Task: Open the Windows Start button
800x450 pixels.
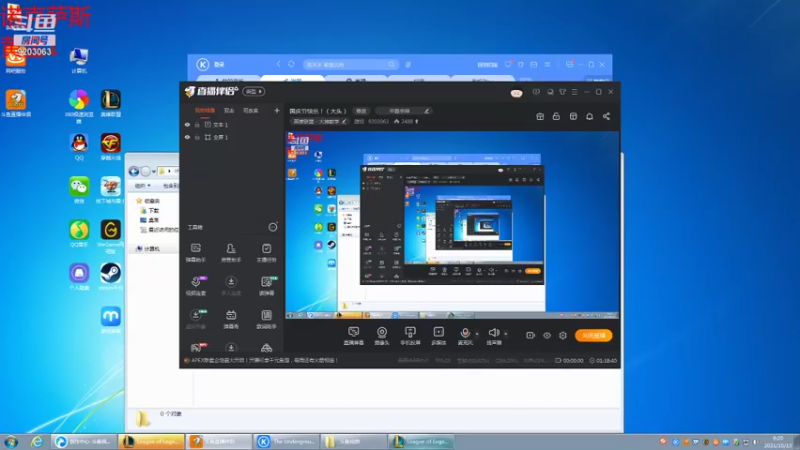Action: (11, 442)
